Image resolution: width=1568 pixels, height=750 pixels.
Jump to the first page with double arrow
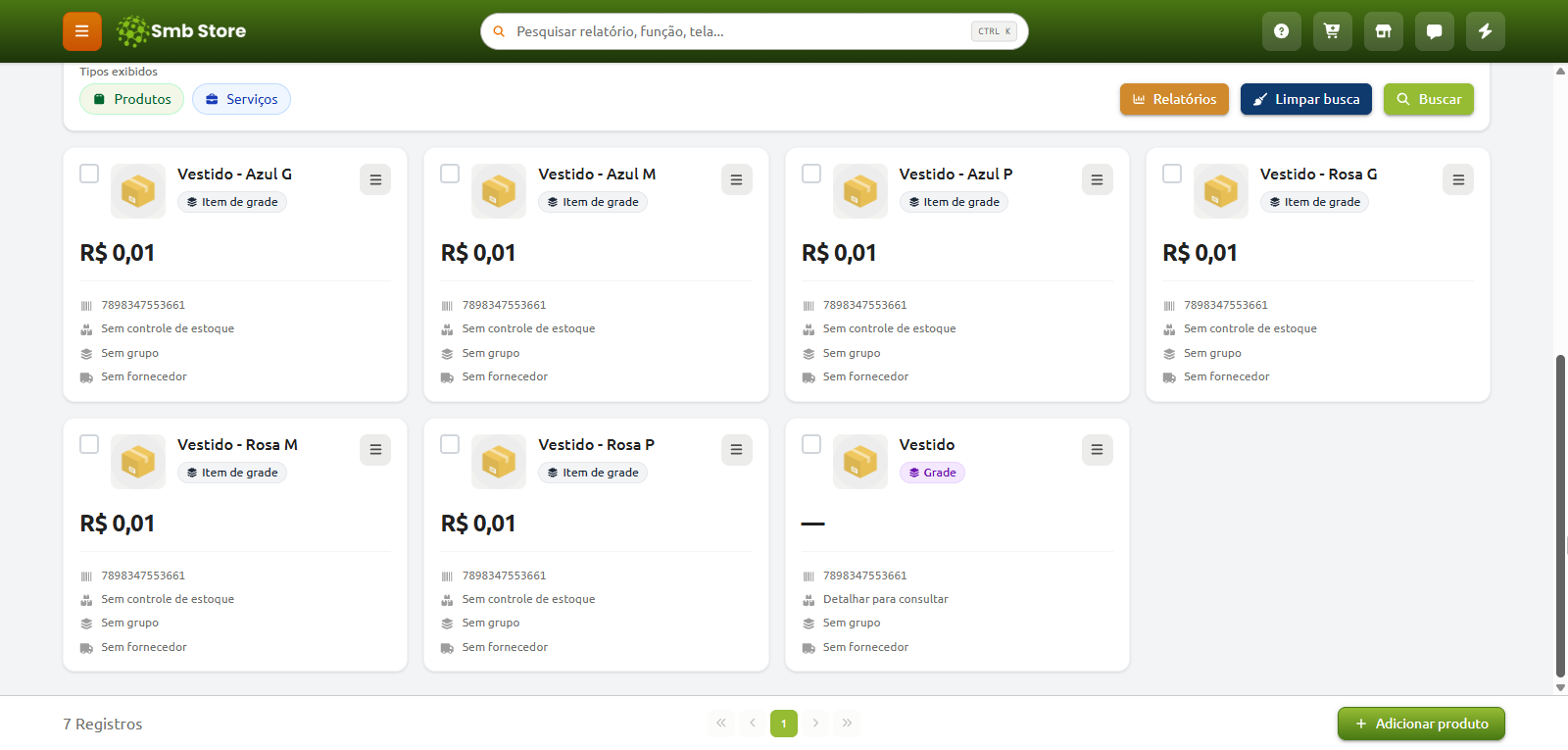coord(721,724)
